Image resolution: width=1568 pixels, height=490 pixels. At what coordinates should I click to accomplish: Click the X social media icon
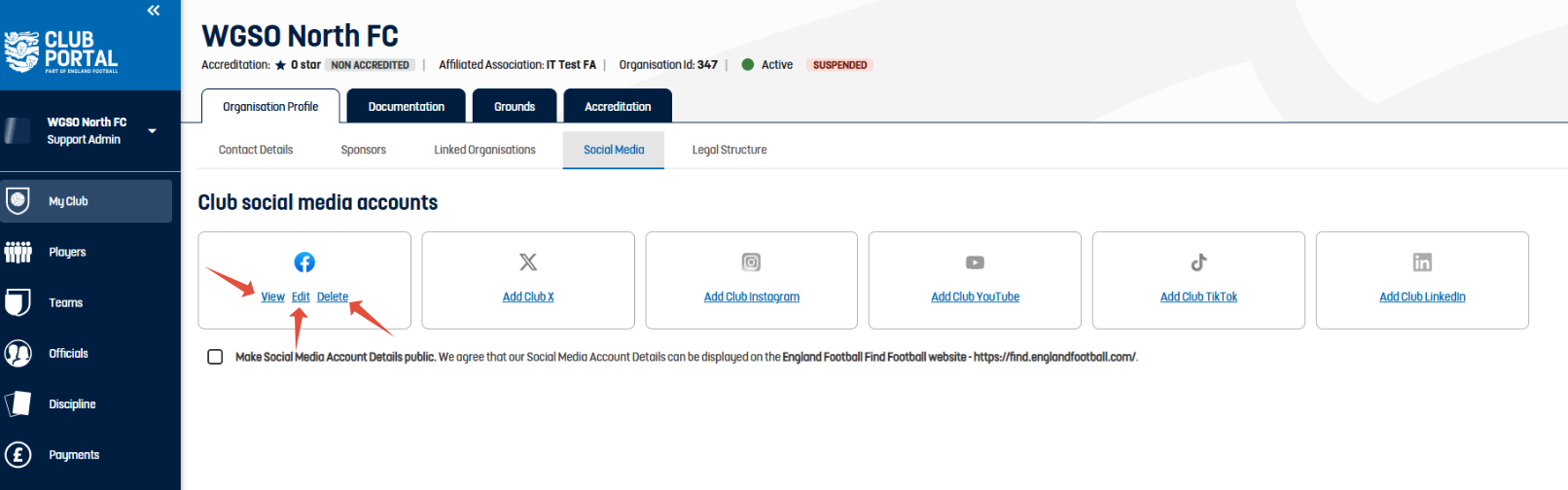point(528,262)
